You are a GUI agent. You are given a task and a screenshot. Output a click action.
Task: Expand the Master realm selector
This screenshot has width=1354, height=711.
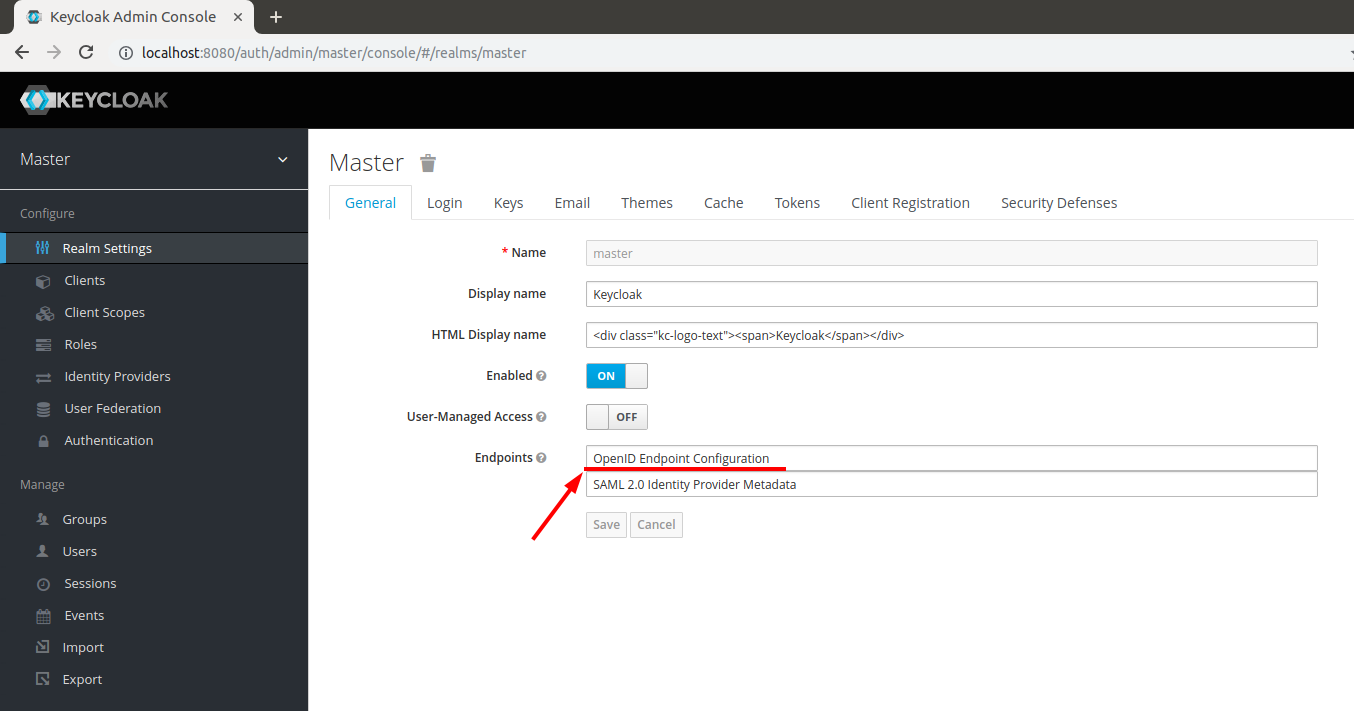154,160
